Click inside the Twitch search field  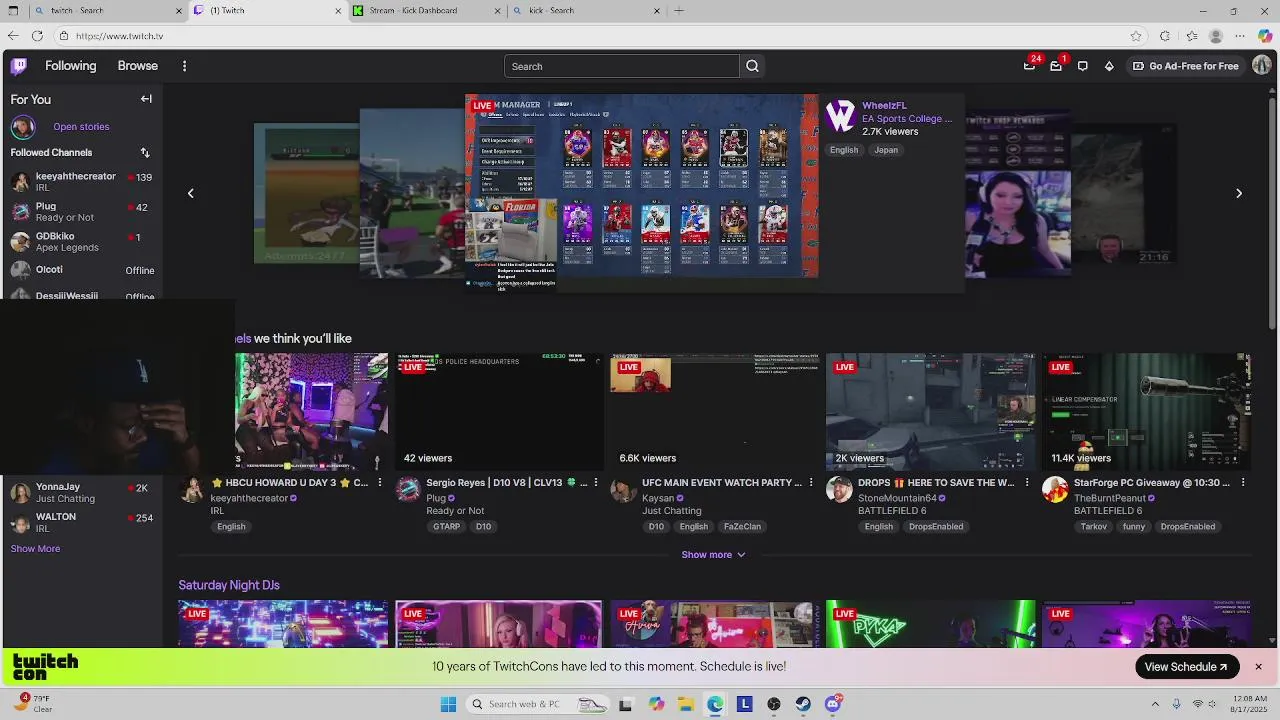(x=621, y=66)
